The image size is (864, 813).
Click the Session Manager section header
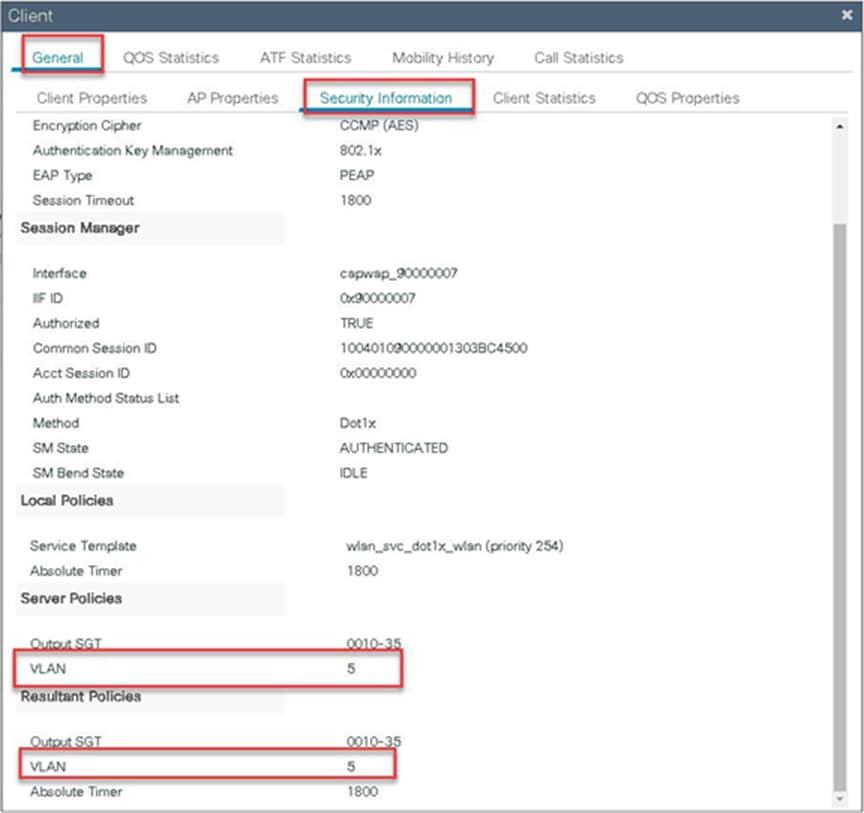pyautogui.click(x=80, y=228)
